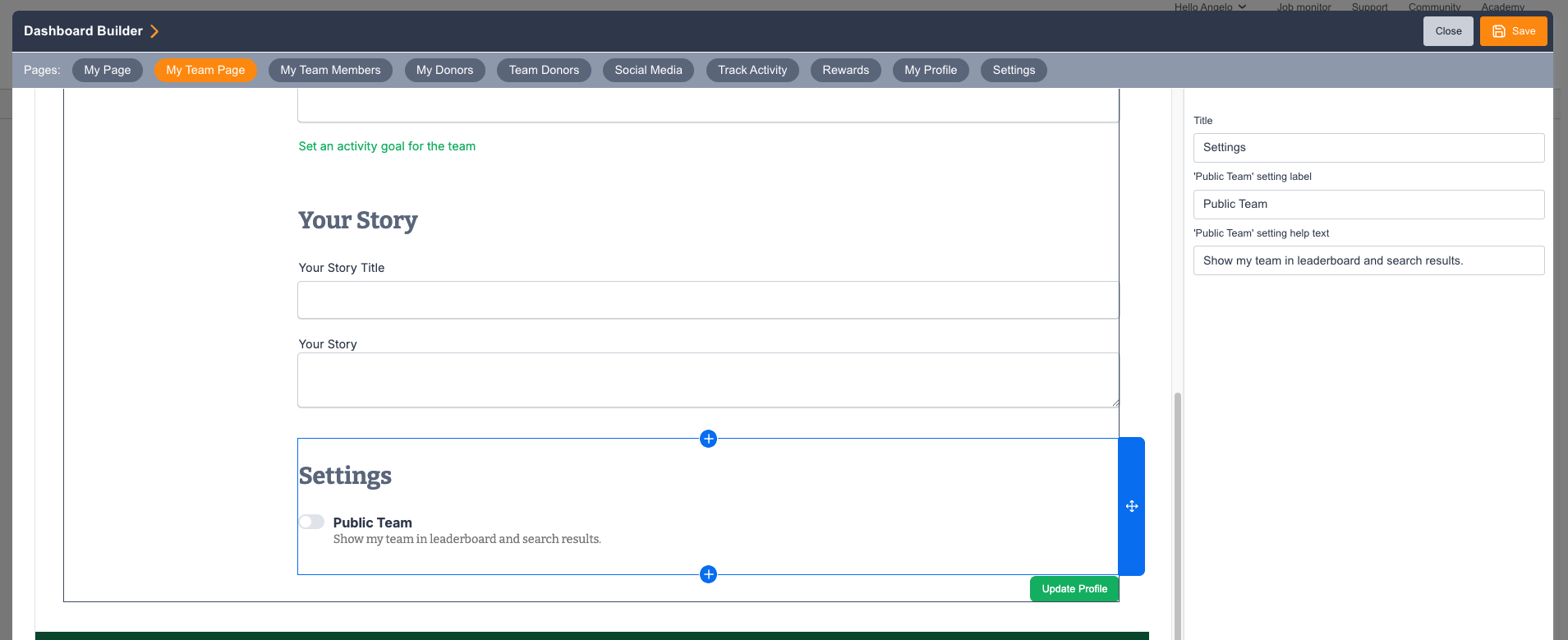
Task: Edit the Title field containing Settings
Action: (1368, 148)
